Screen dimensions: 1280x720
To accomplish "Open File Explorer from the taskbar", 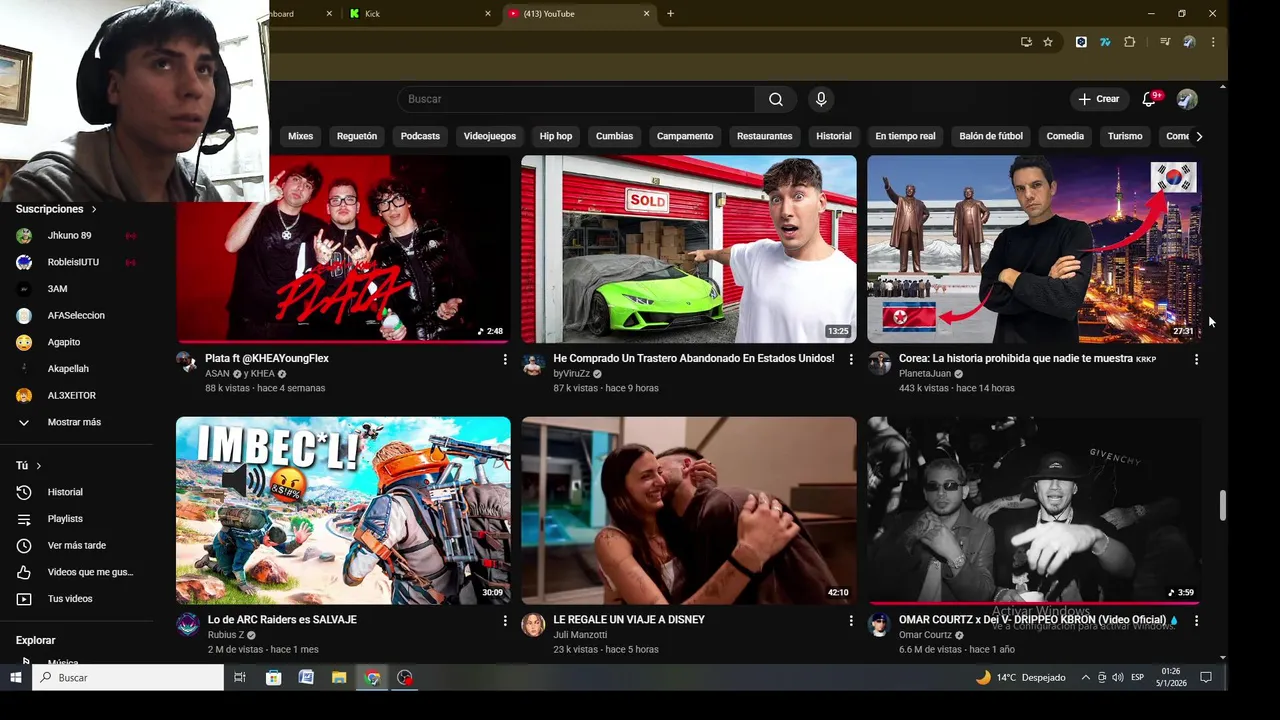I will click(x=339, y=678).
